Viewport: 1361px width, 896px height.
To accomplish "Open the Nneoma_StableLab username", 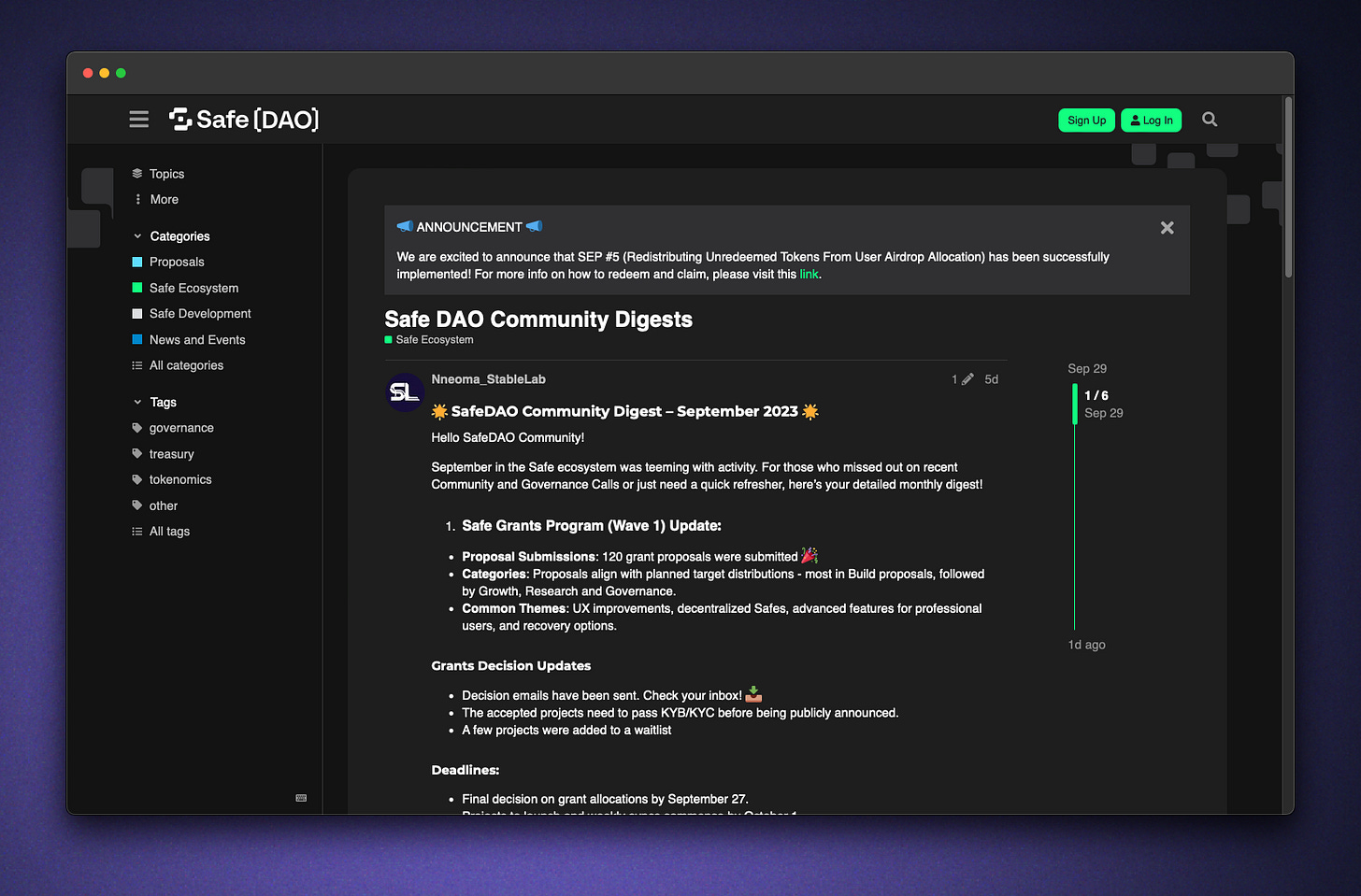I will (488, 379).
